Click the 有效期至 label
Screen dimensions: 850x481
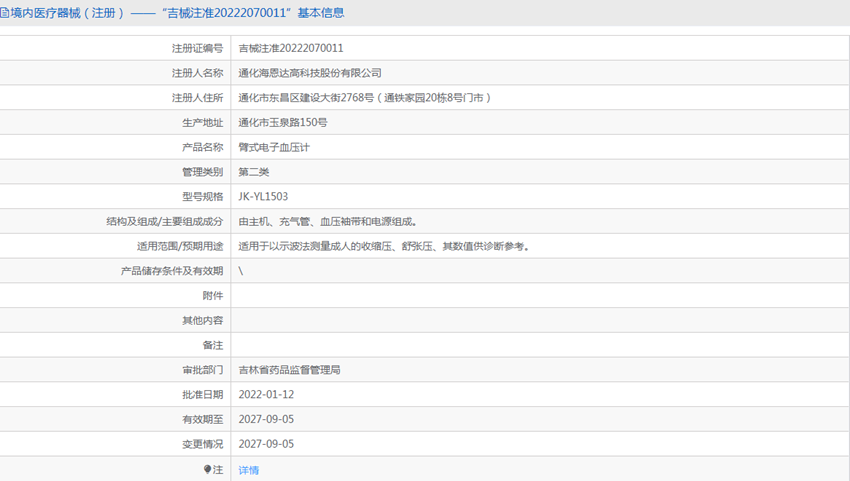coord(203,419)
